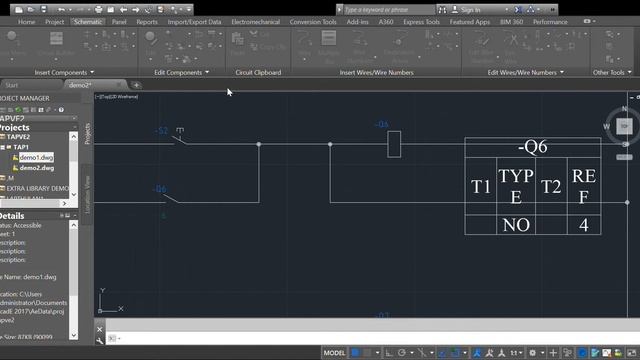This screenshot has height=360, width=640.
Task: Toggle hardware acceleration blue circle icon
Action: click(x=582, y=353)
